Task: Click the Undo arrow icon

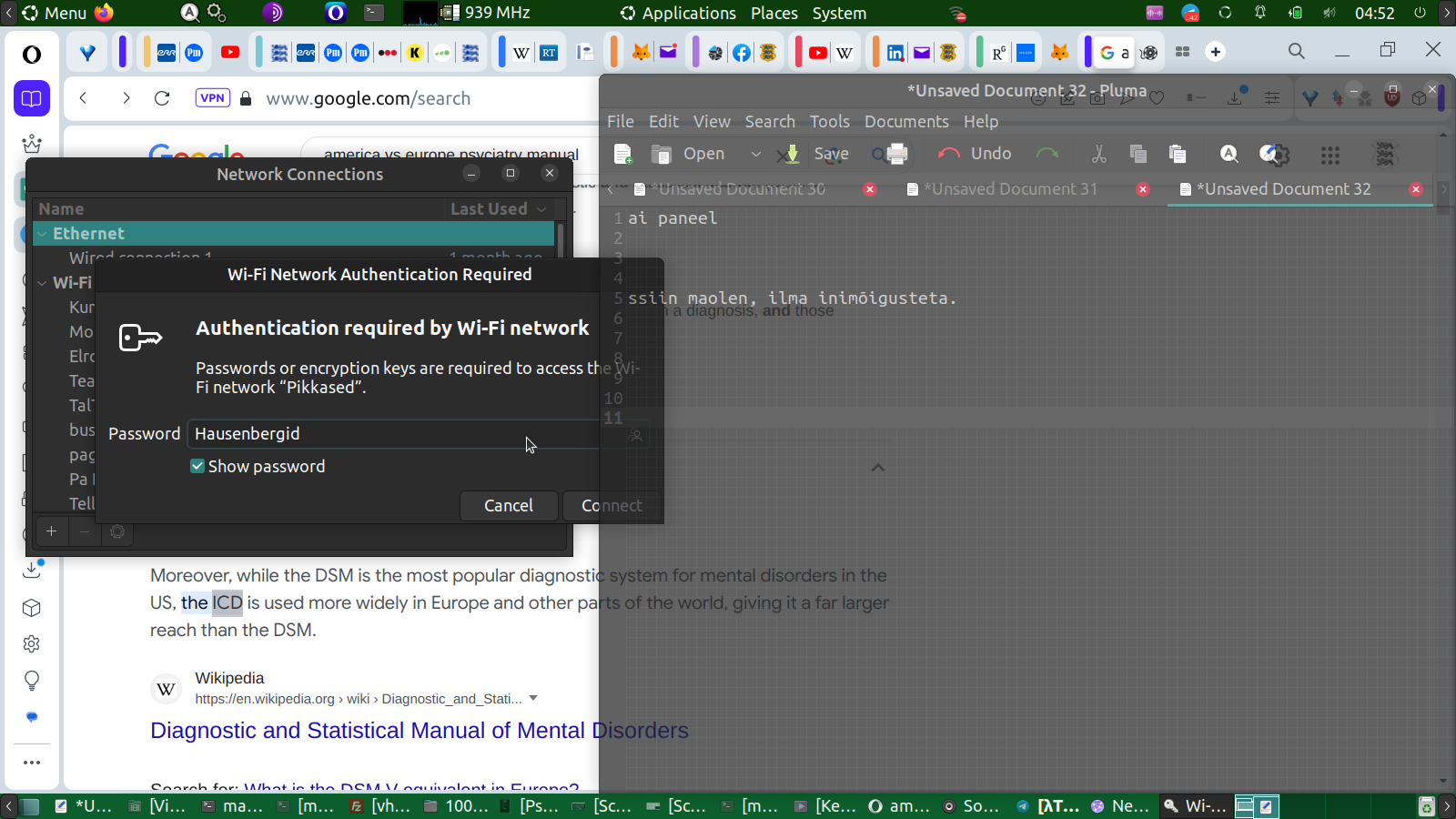Action: 949,154
